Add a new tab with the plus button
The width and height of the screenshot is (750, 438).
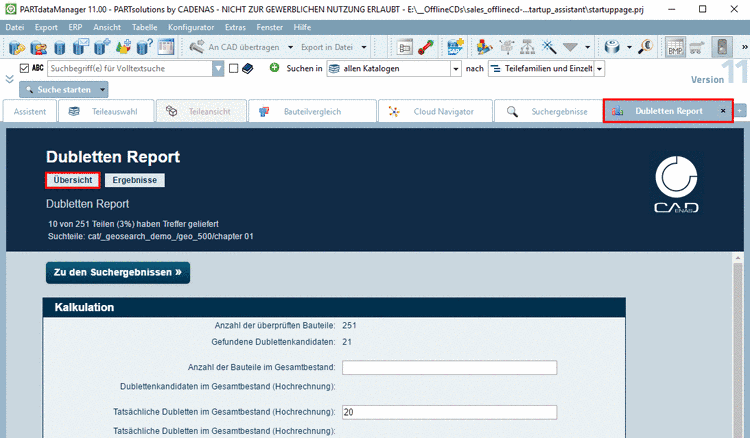740,111
